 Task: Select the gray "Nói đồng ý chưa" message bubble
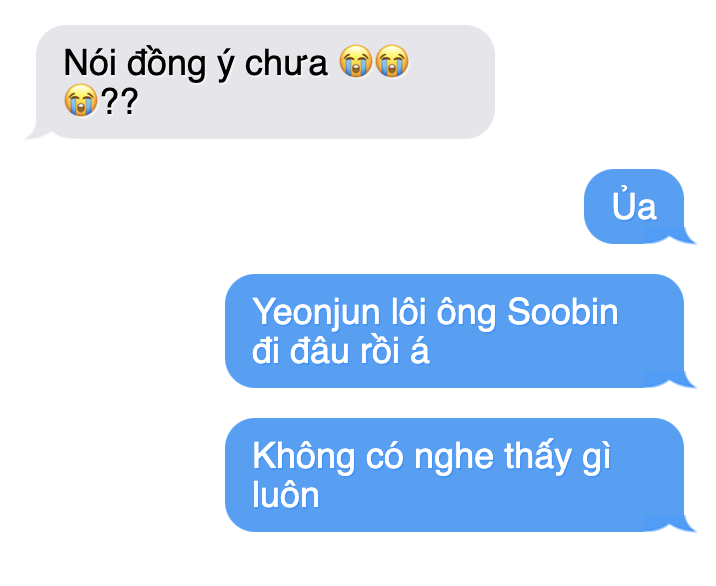265,82
